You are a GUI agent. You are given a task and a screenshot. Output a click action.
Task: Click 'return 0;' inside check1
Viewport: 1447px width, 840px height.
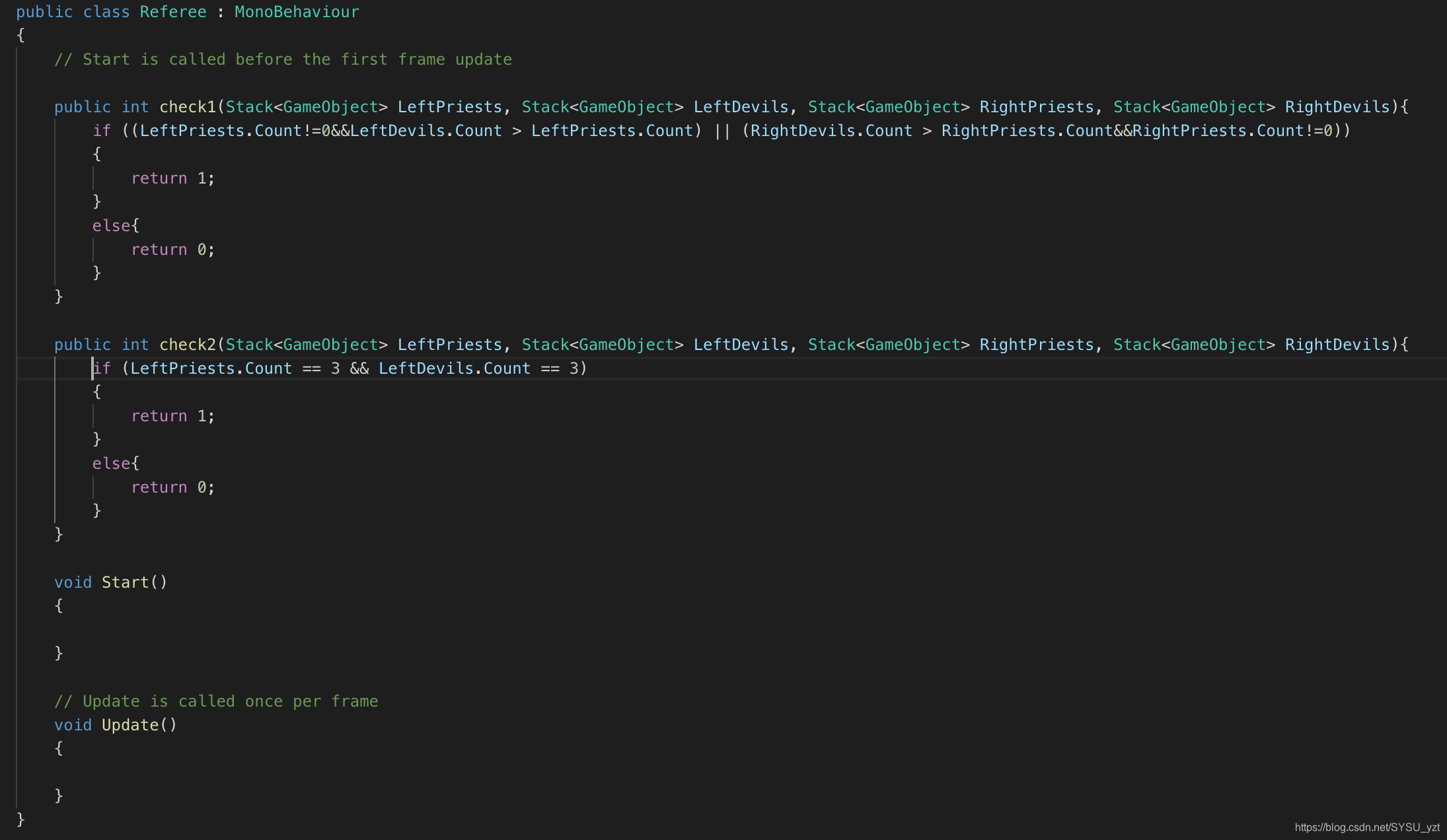coord(172,250)
